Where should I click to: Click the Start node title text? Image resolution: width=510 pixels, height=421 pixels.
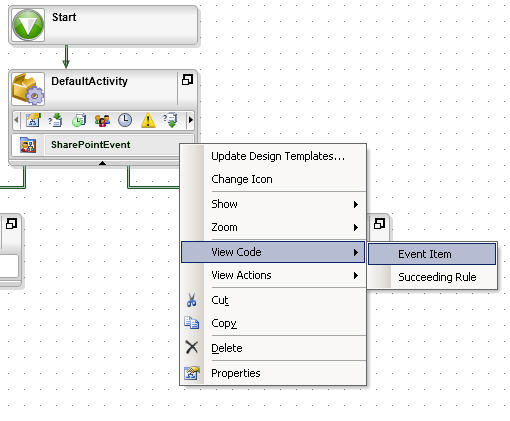pyautogui.click(x=64, y=17)
